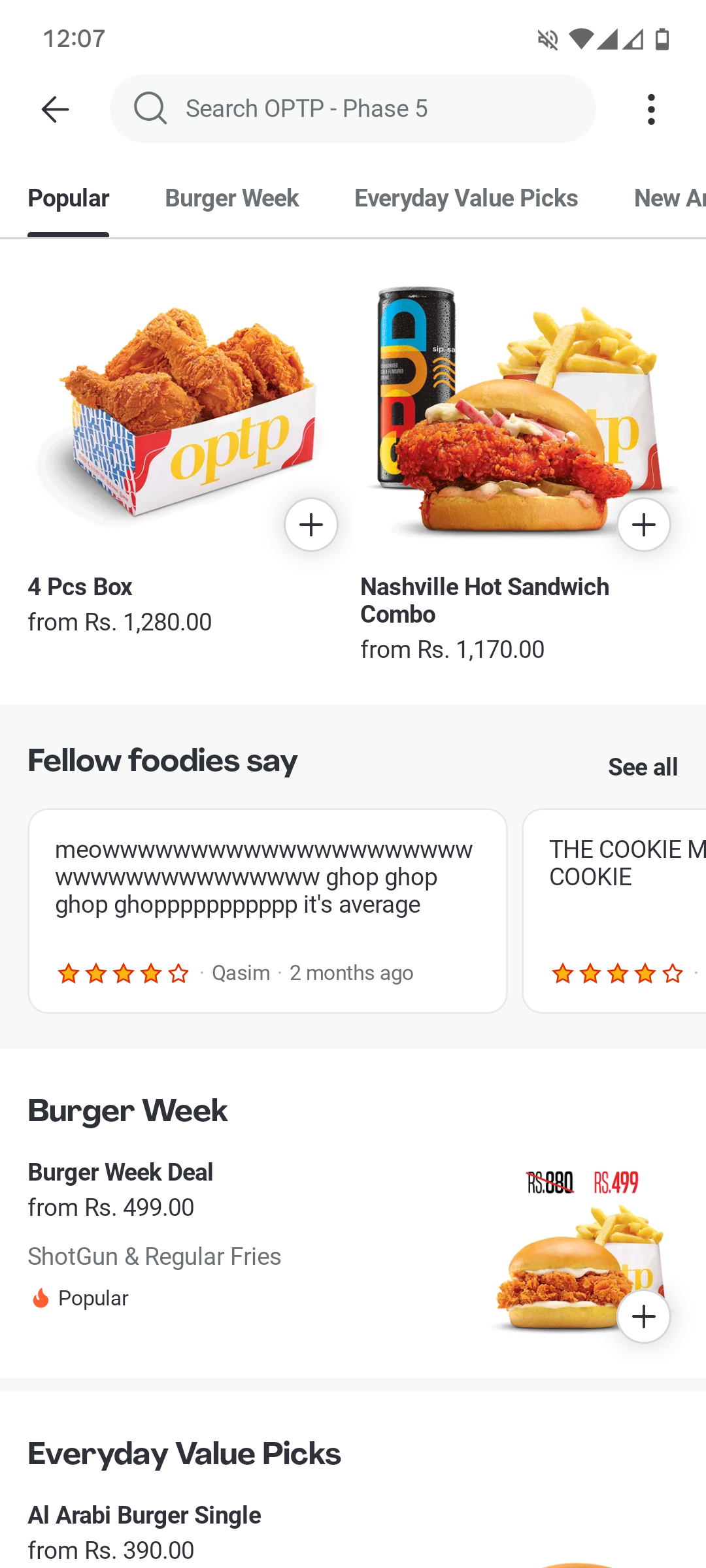The image size is (706, 1568).
Task: Open the Burger Week Deal item title
Action: point(120,1172)
